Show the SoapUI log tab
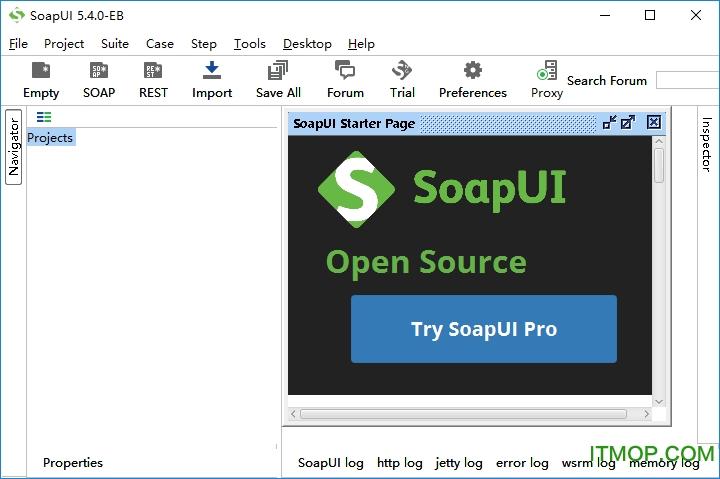 coord(331,462)
